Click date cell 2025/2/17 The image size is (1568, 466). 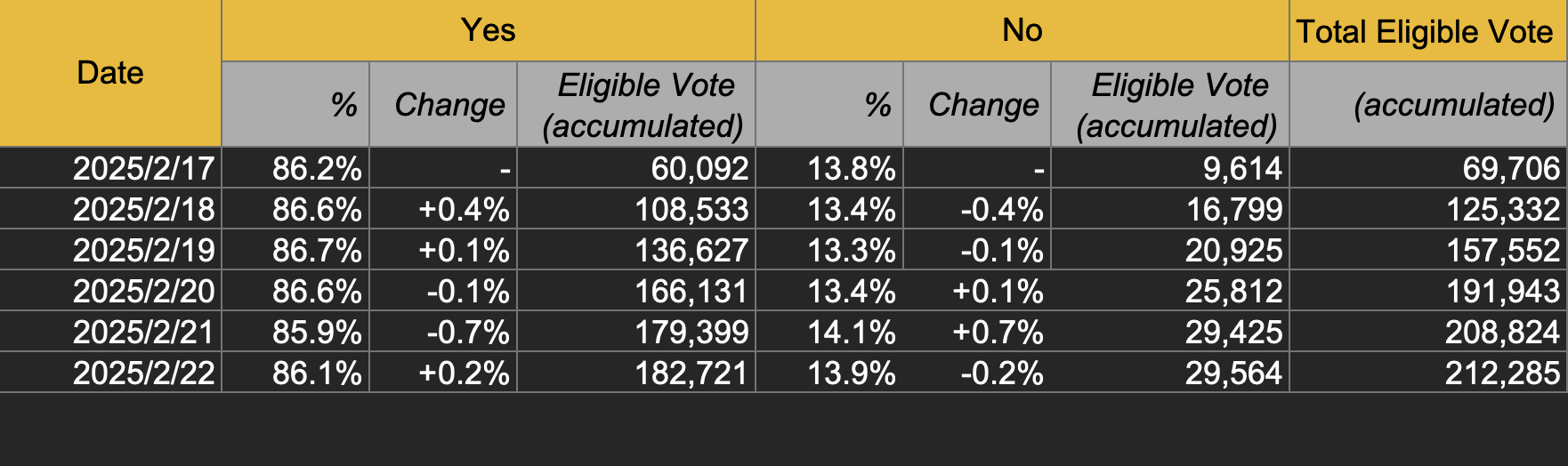[x=143, y=168]
